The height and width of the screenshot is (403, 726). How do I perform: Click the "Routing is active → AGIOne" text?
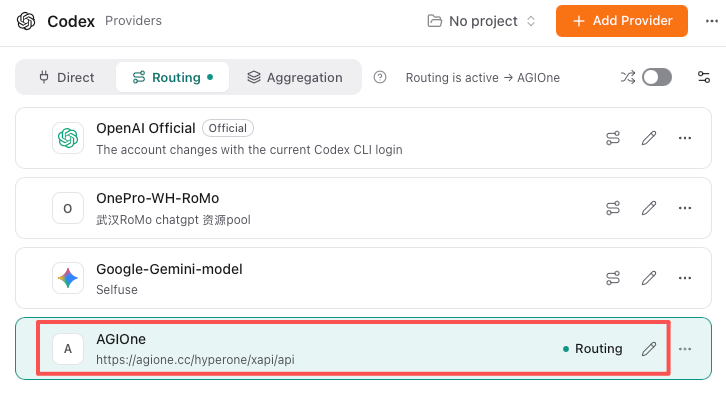tap(483, 77)
